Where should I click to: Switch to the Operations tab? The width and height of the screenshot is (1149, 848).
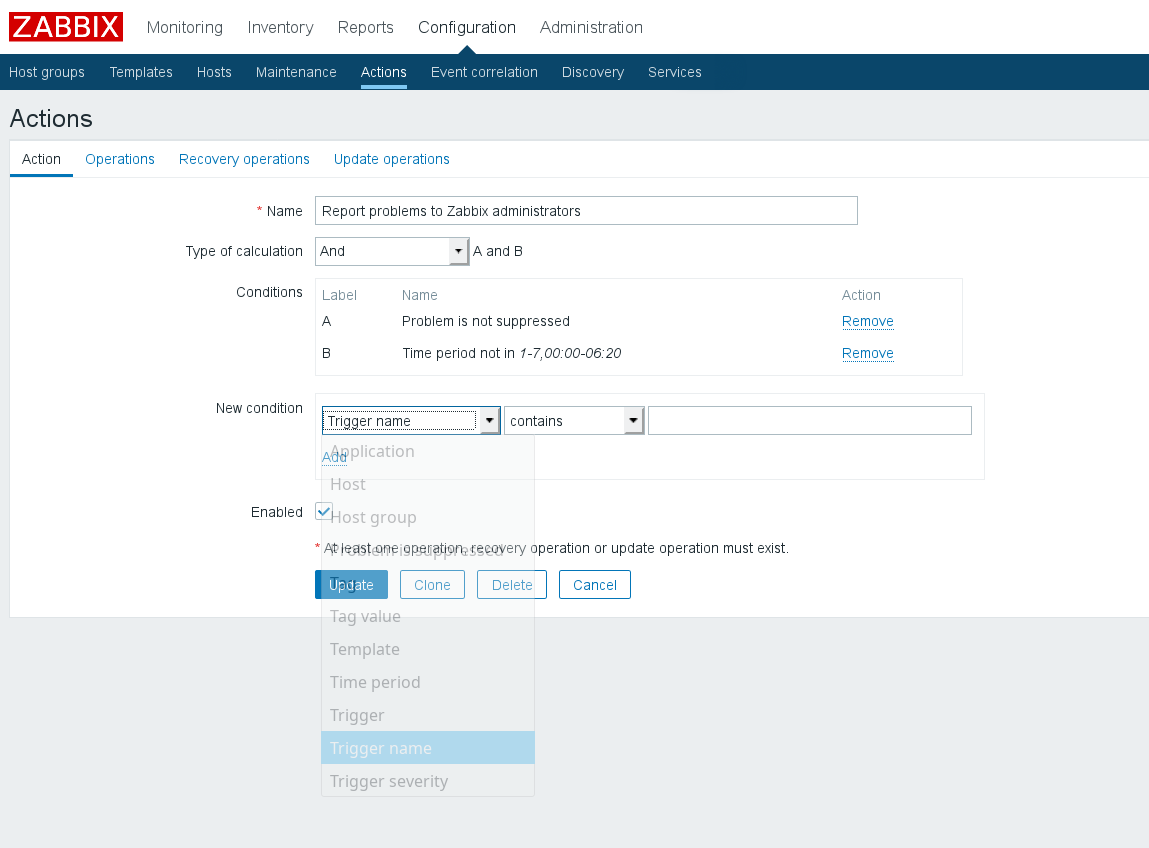(x=119, y=159)
